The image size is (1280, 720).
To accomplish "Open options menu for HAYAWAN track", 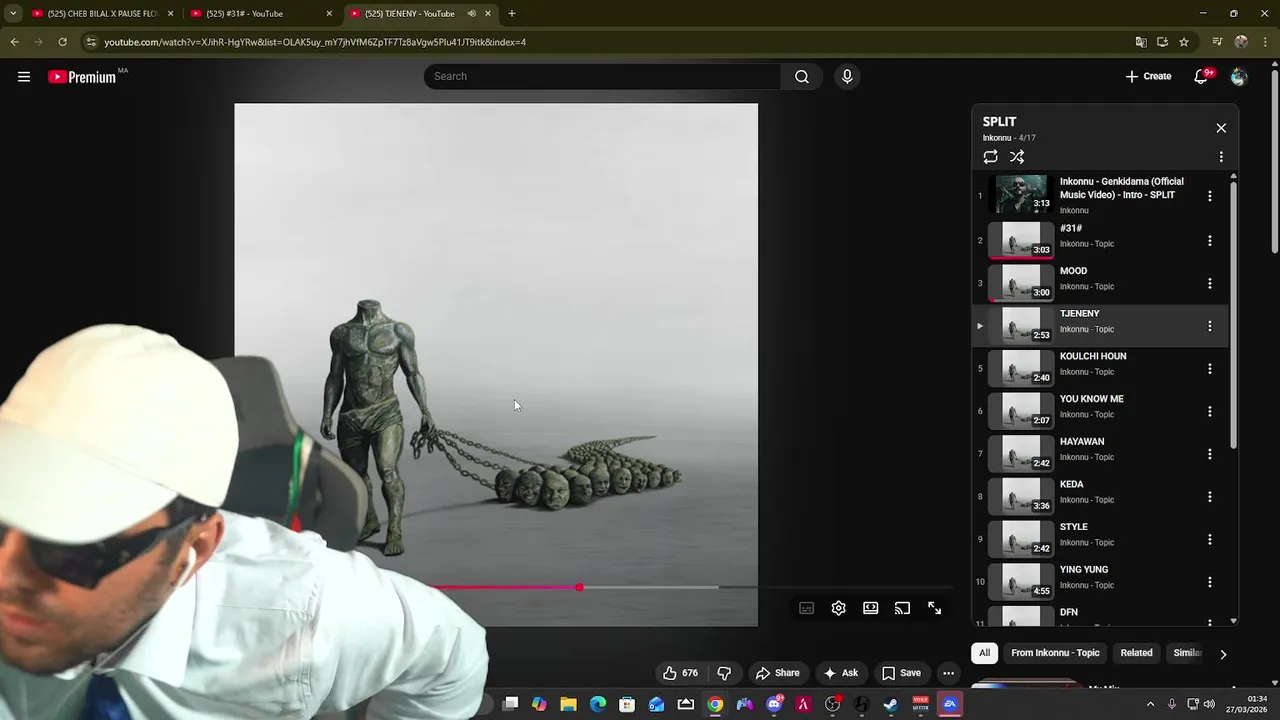I will coord(1210,454).
